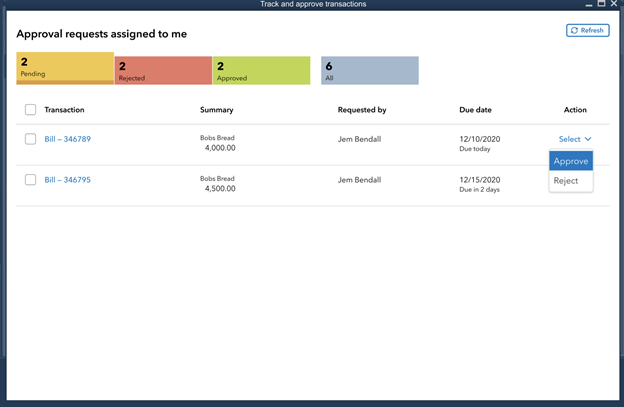Open the Bill – 346795 transaction link
624x407 pixels.
coord(67,180)
